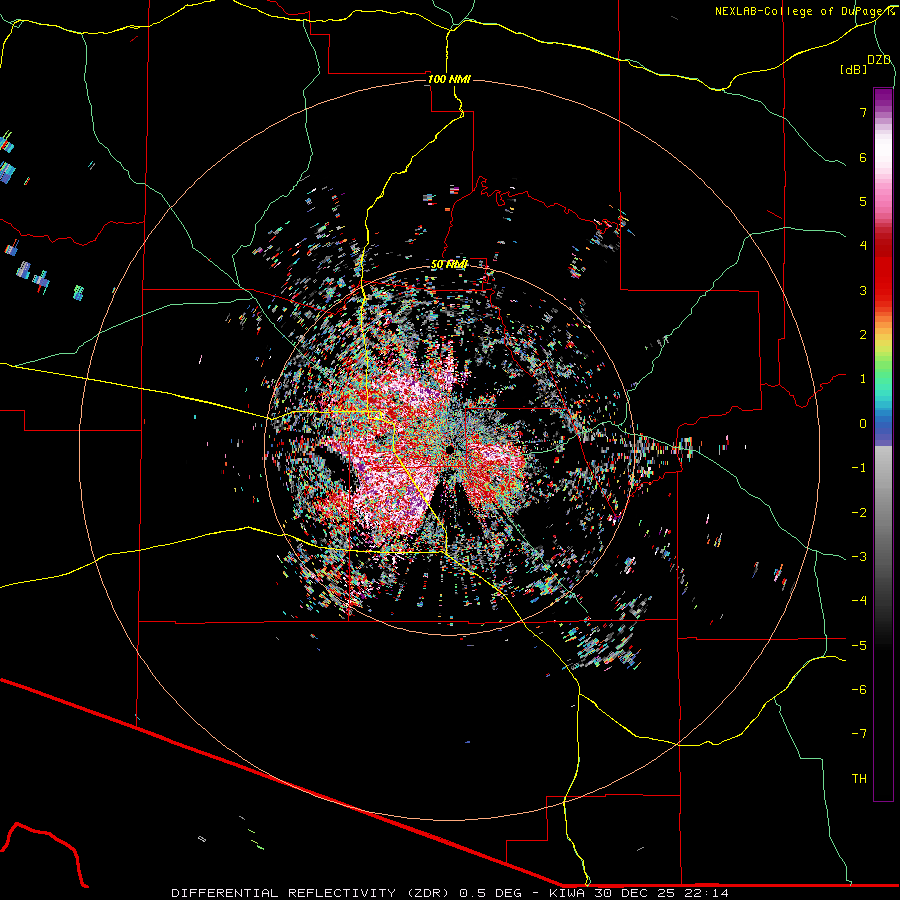Pick the 2 dB scale label
The height and width of the screenshot is (900, 900).
tap(863, 335)
